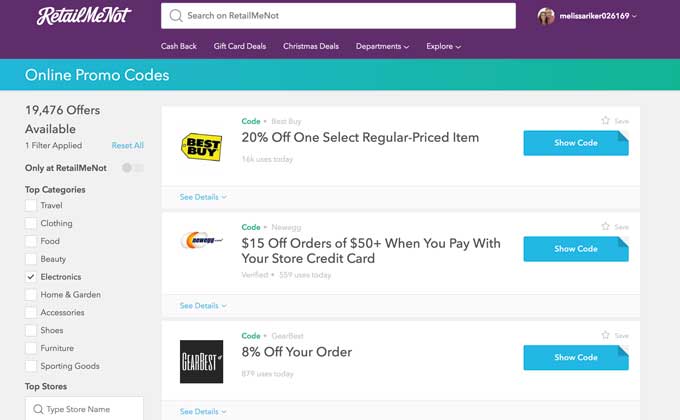Expand the Explore dropdown menu

point(443,46)
